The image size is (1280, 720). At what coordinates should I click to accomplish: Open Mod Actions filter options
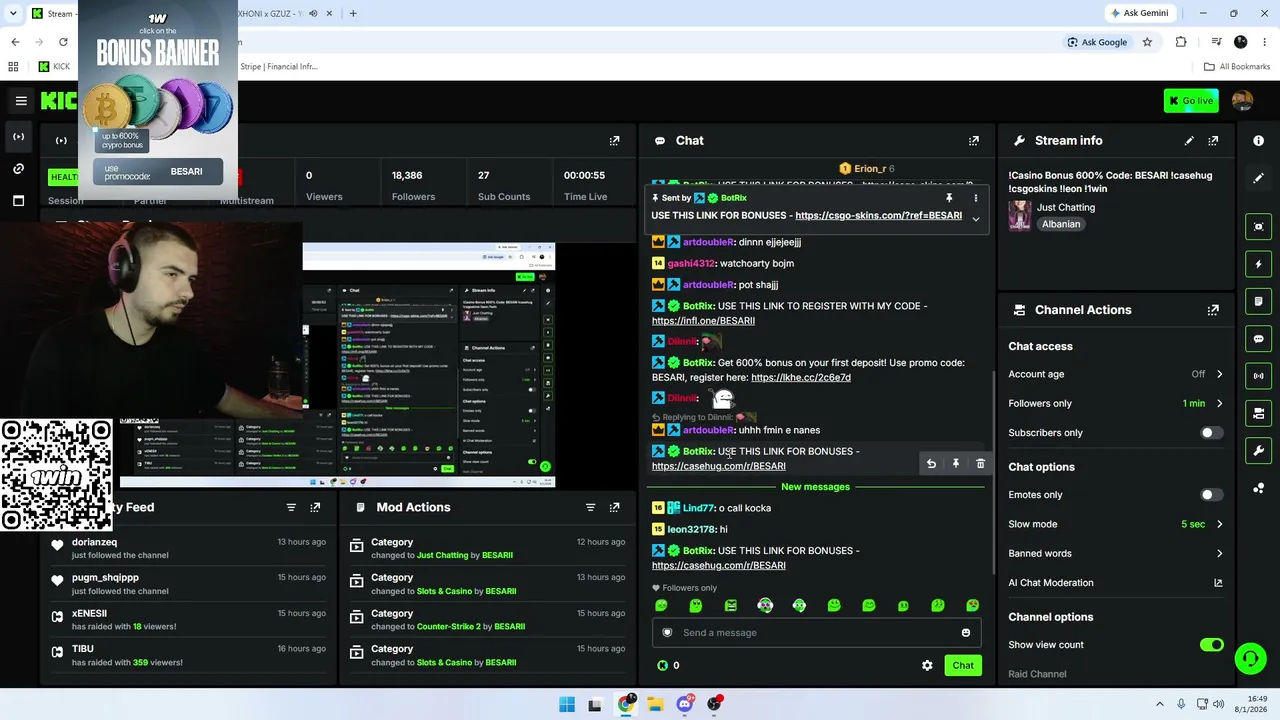pyautogui.click(x=590, y=508)
